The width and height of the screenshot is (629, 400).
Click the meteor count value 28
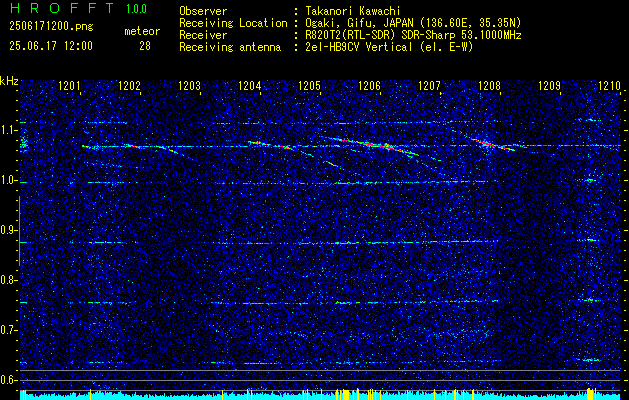tap(145, 46)
